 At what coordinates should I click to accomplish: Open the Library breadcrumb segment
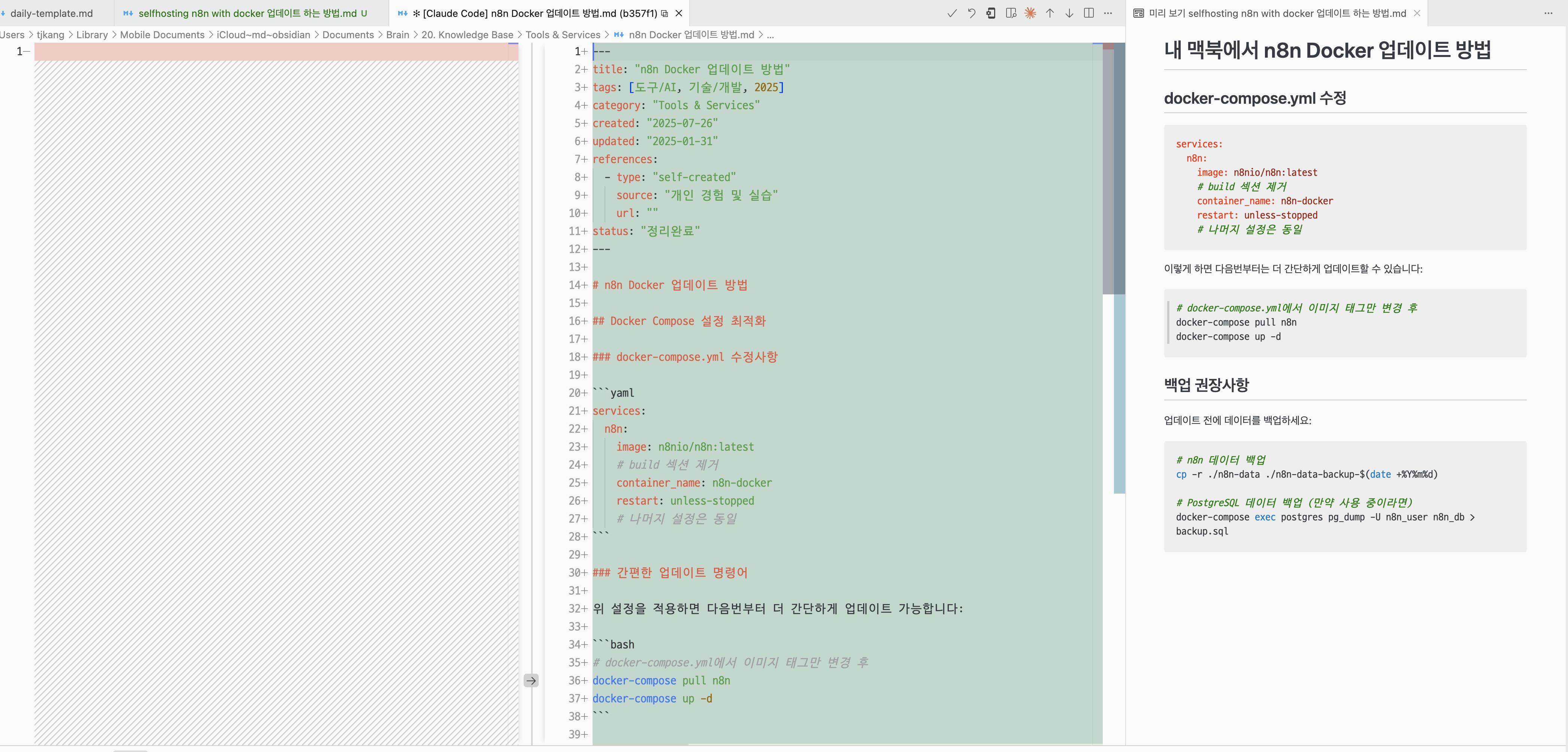point(92,35)
